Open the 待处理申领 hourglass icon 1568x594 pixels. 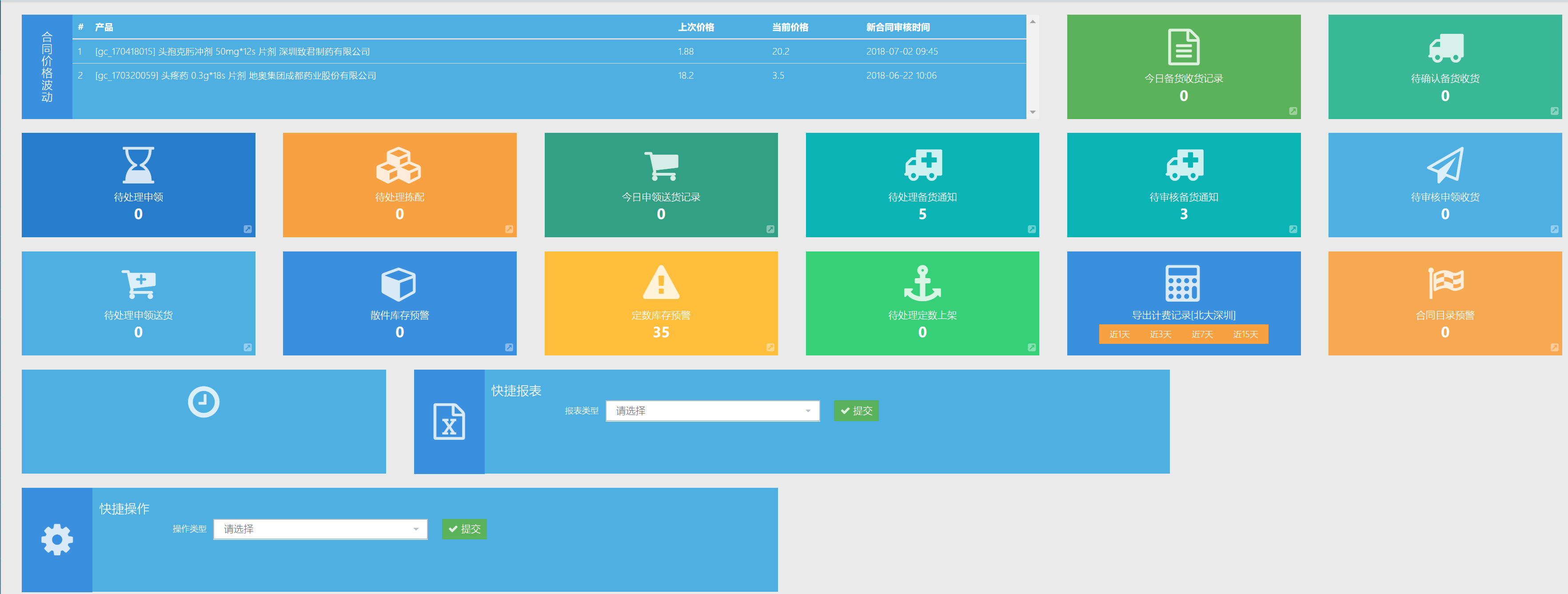pyautogui.click(x=138, y=165)
